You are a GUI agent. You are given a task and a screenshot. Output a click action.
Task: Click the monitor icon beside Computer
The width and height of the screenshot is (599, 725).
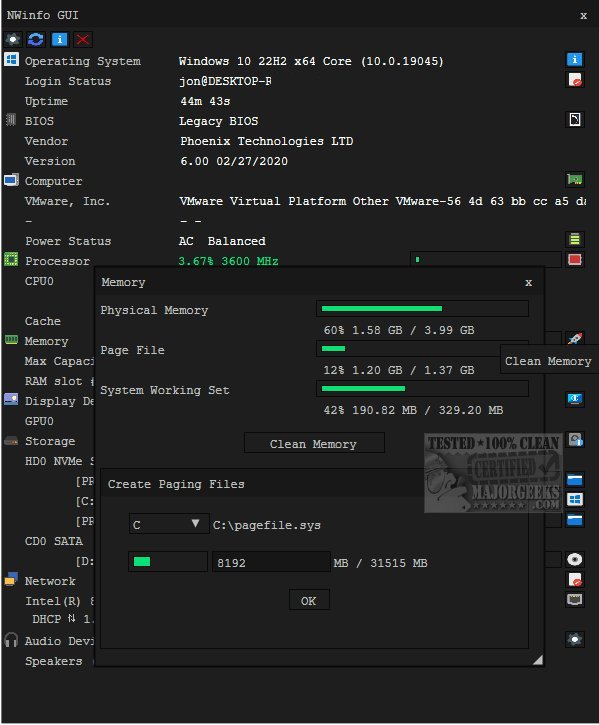pos(12,180)
